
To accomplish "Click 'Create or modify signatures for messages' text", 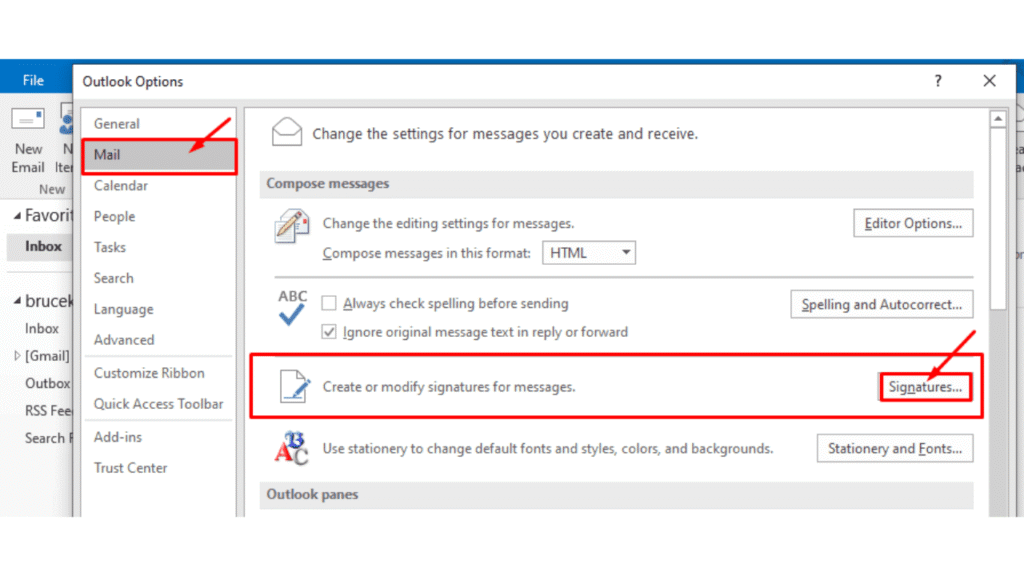I will (449, 387).
